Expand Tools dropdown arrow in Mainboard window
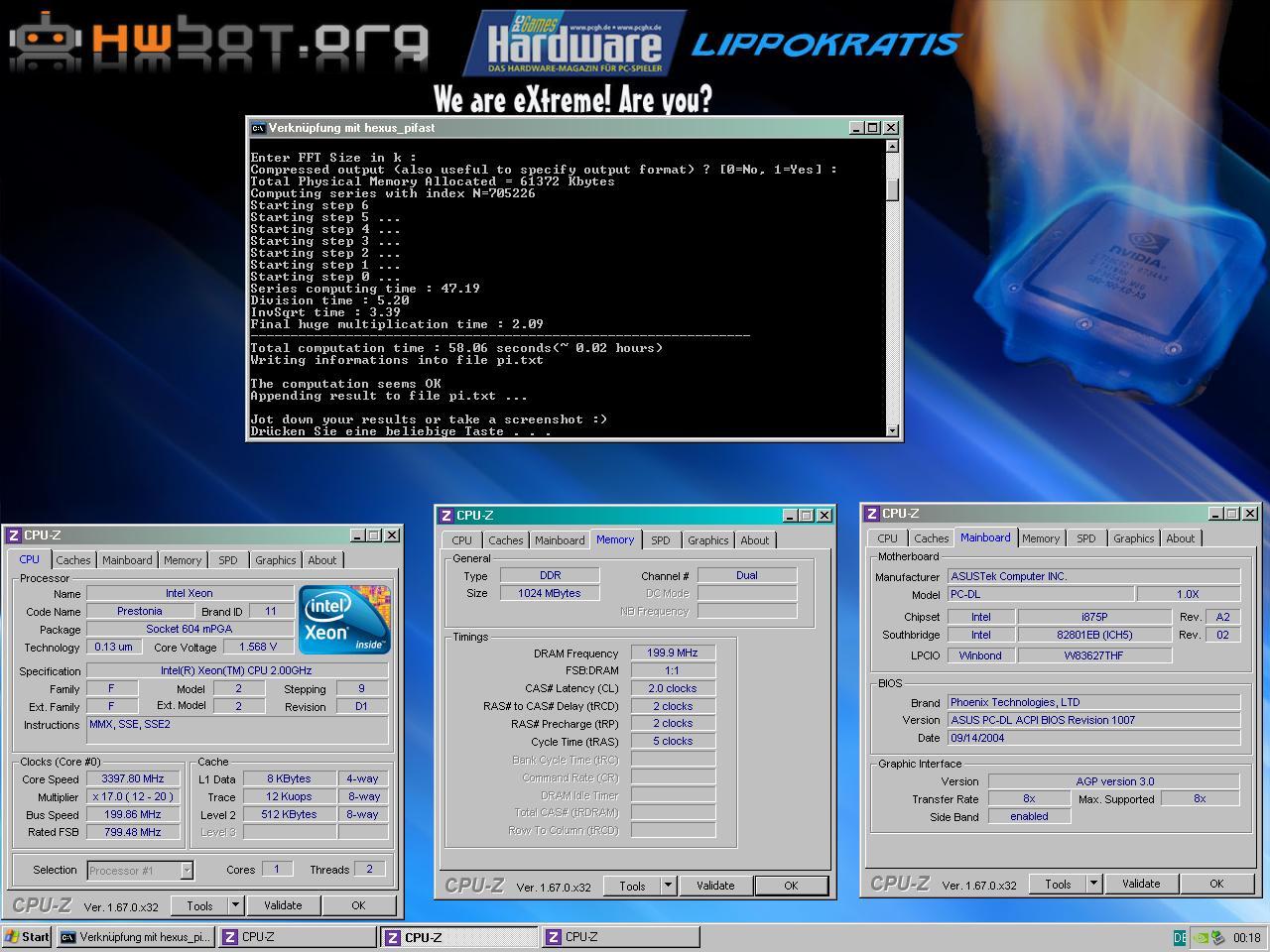1270x952 pixels. tap(1093, 884)
